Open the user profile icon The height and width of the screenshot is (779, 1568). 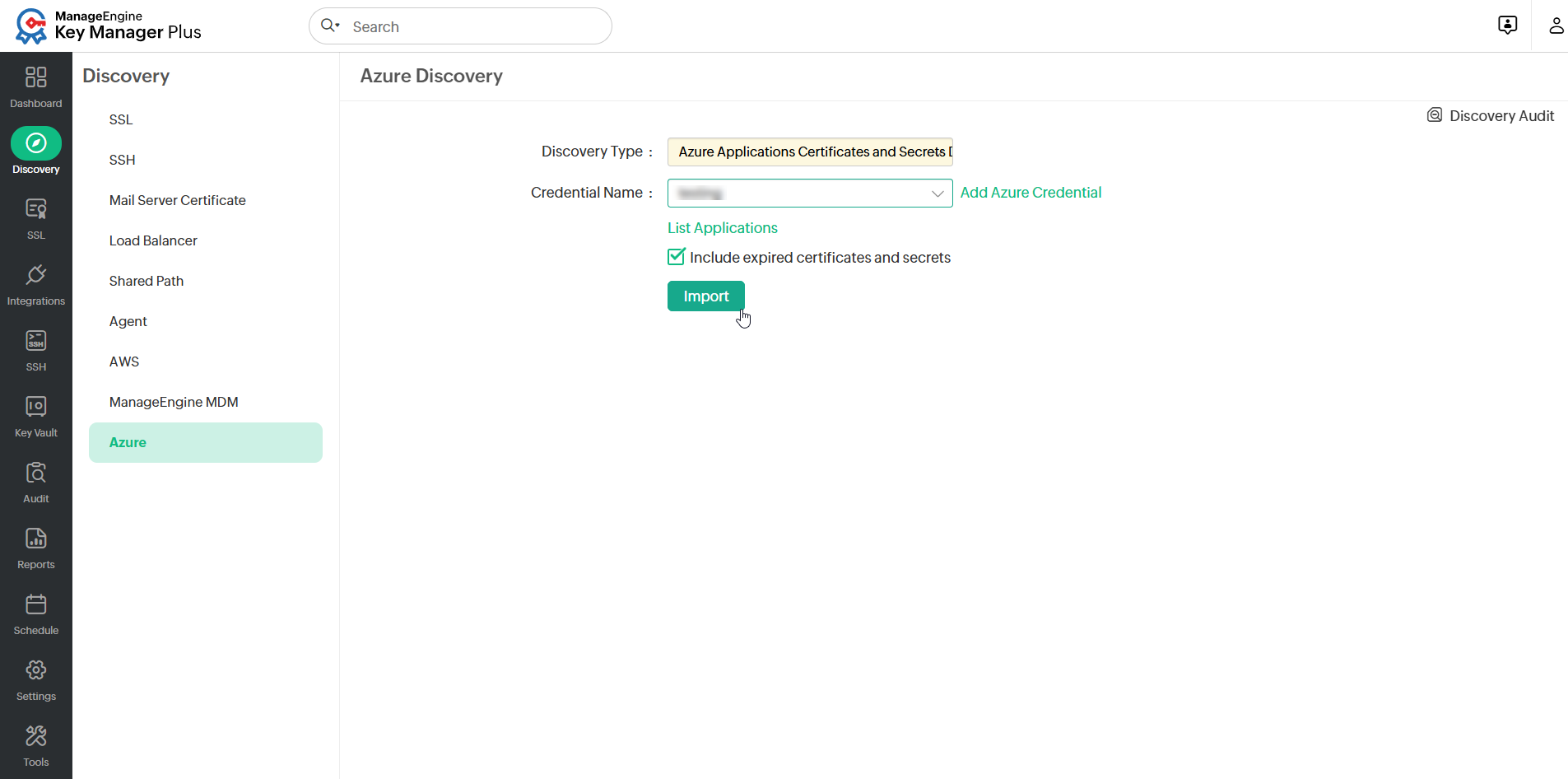(x=1556, y=26)
